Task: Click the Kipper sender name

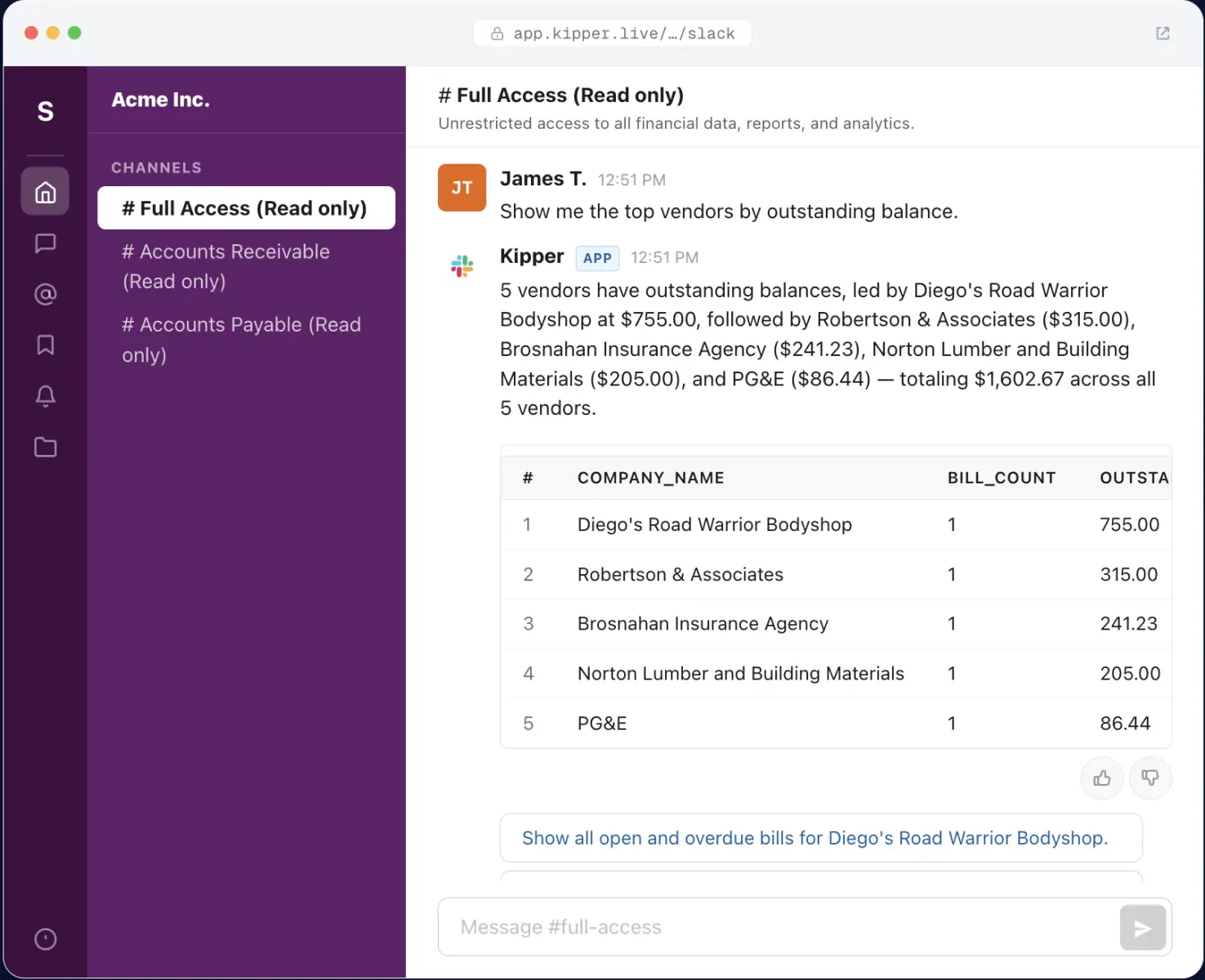Action: click(532, 256)
